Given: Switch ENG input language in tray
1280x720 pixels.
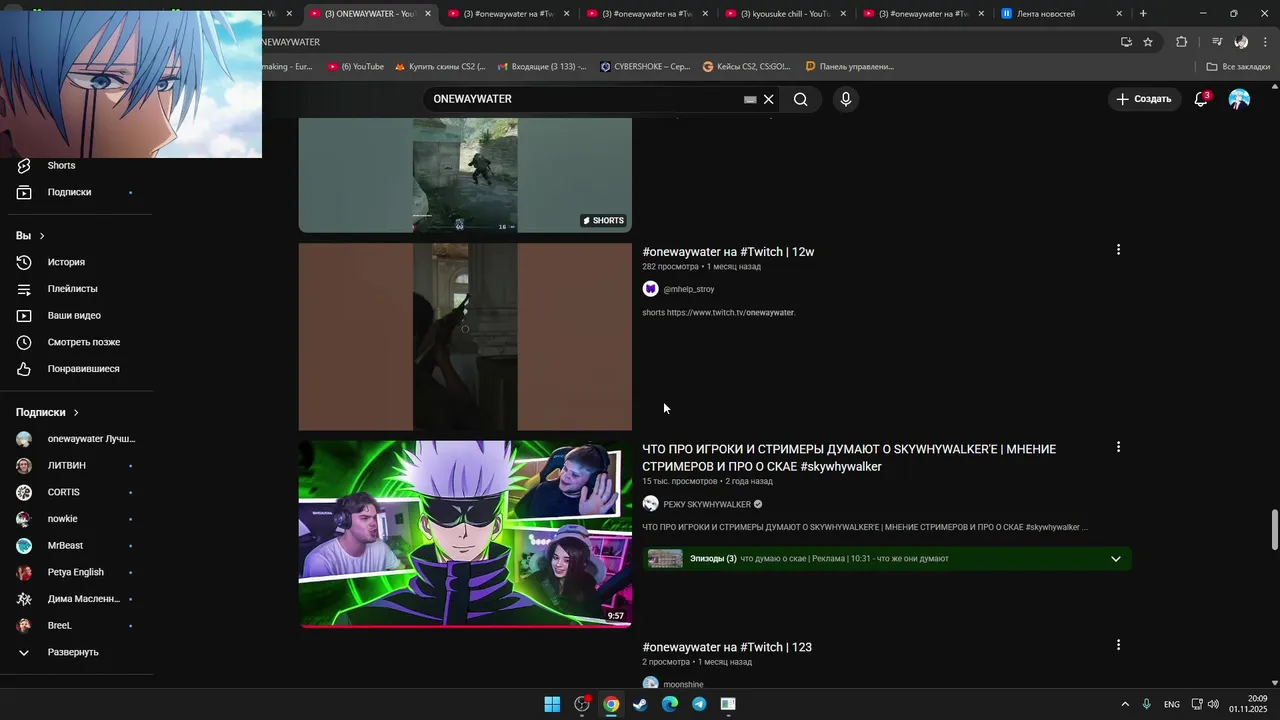Looking at the screenshot, I should pos(1172,704).
